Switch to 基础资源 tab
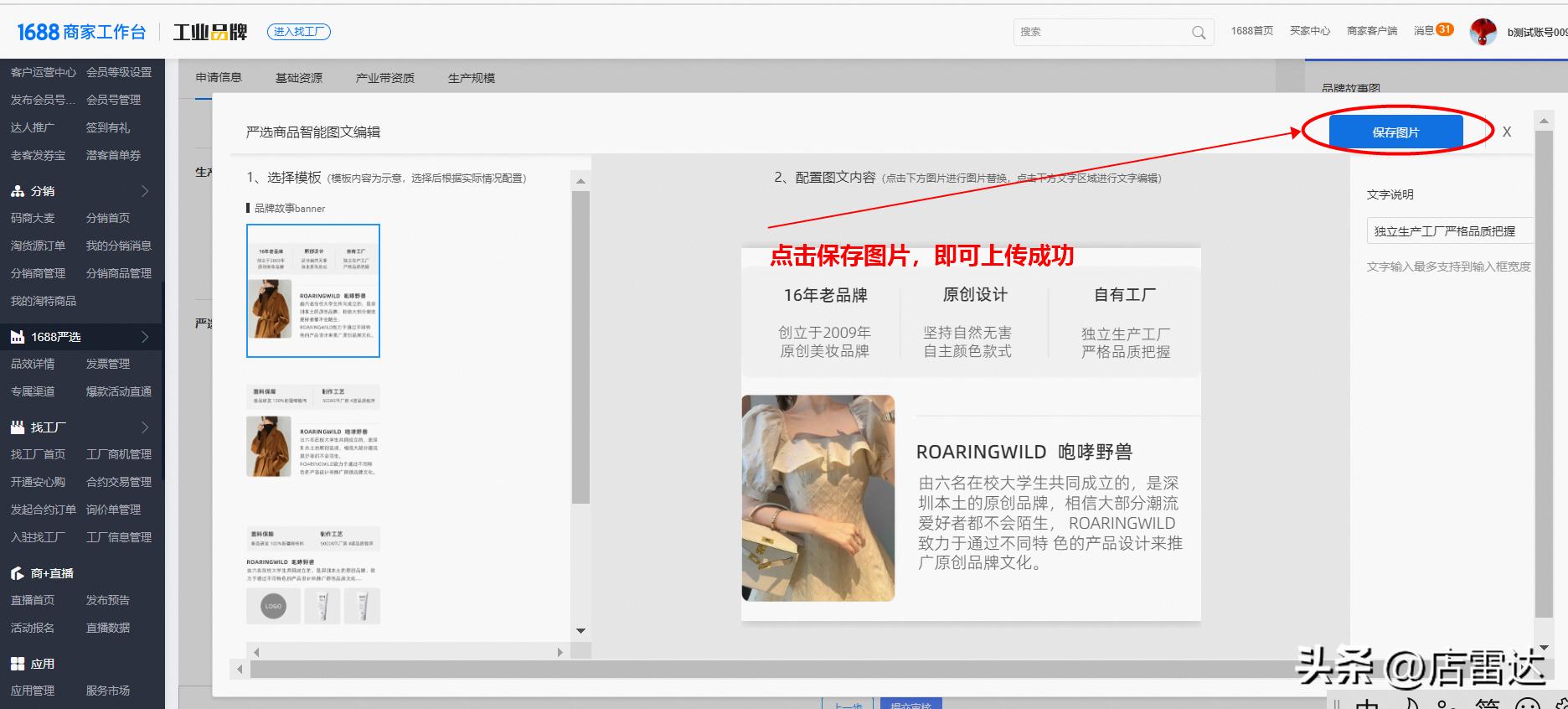This screenshot has width=1568, height=709. point(299,78)
